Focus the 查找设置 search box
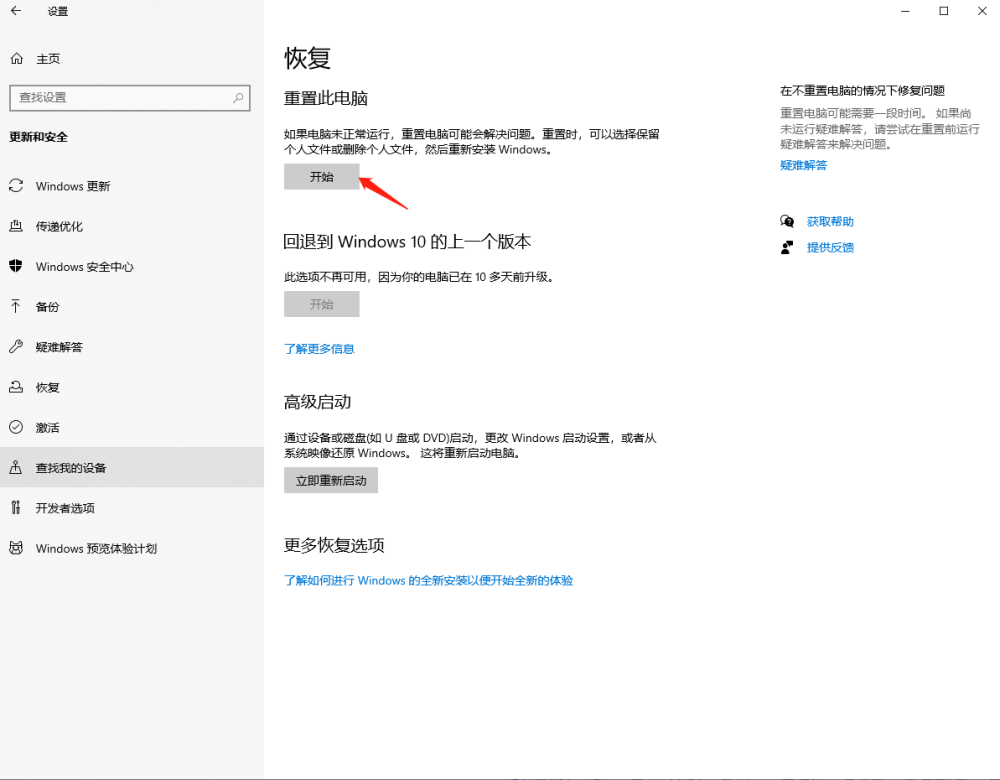This screenshot has width=1000, height=780. [130, 98]
